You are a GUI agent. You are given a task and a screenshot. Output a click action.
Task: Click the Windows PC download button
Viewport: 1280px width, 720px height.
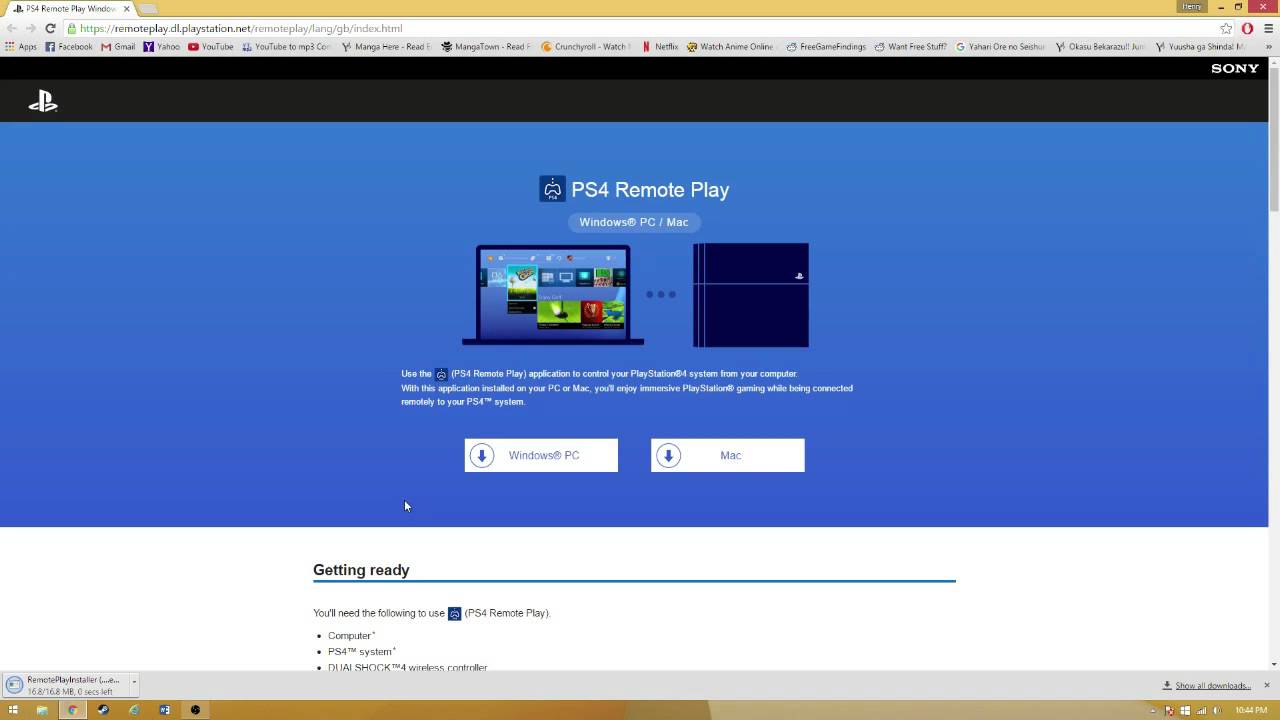(541, 455)
